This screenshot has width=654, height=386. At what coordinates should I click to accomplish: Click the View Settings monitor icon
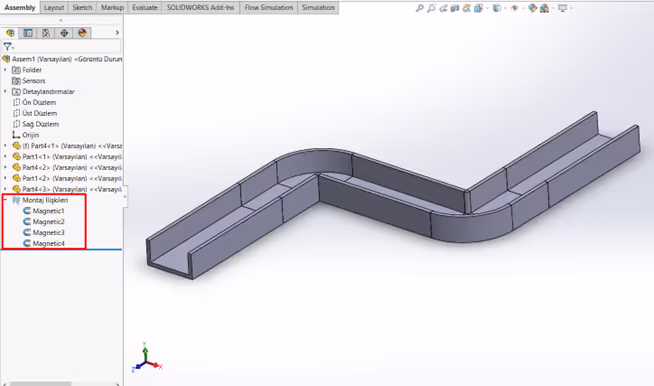pyautogui.click(x=563, y=8)
